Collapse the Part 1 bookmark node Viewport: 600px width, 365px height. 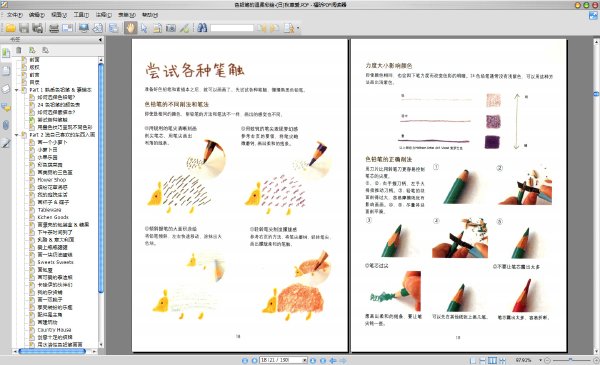pos(16,90)
